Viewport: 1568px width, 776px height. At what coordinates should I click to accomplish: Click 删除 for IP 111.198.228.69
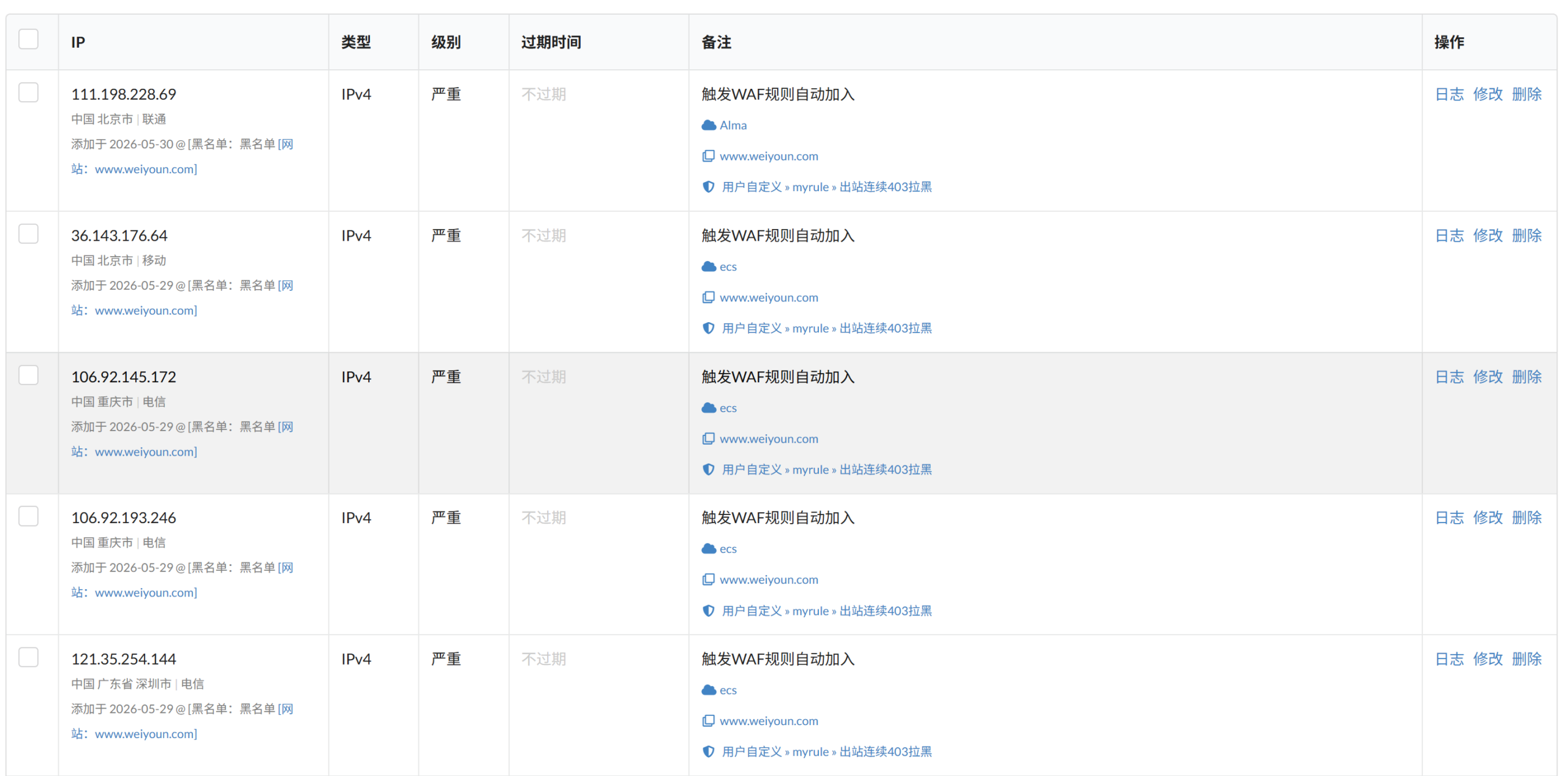tap(1526, 94)
